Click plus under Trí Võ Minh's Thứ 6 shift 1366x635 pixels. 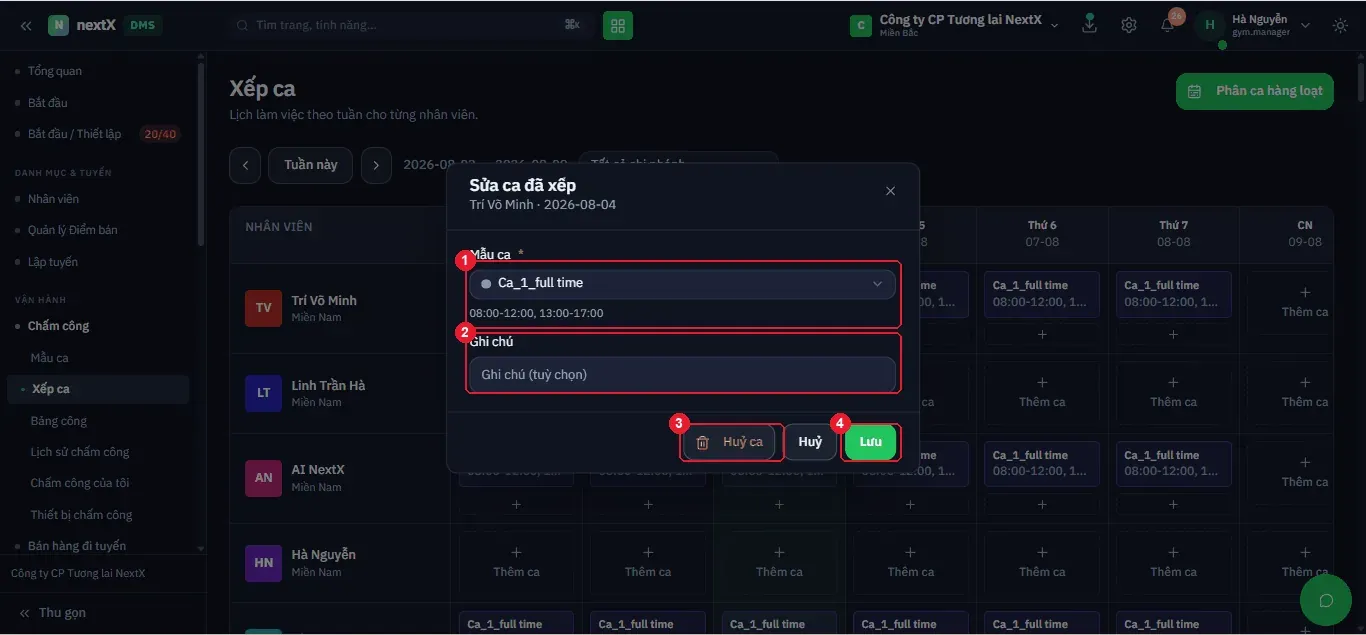point(1042,335)
